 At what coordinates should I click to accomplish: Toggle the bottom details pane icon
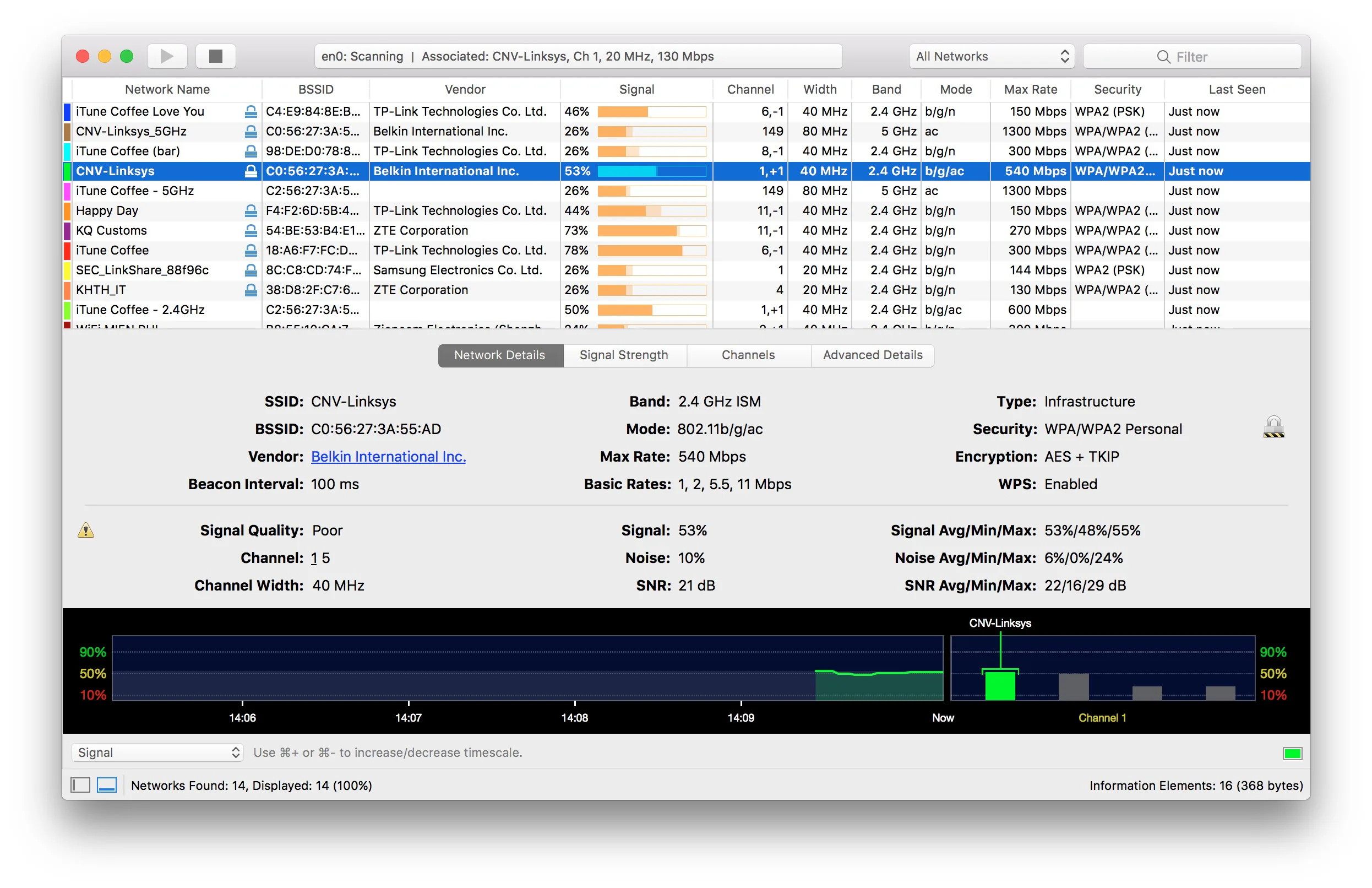[107, 784]
